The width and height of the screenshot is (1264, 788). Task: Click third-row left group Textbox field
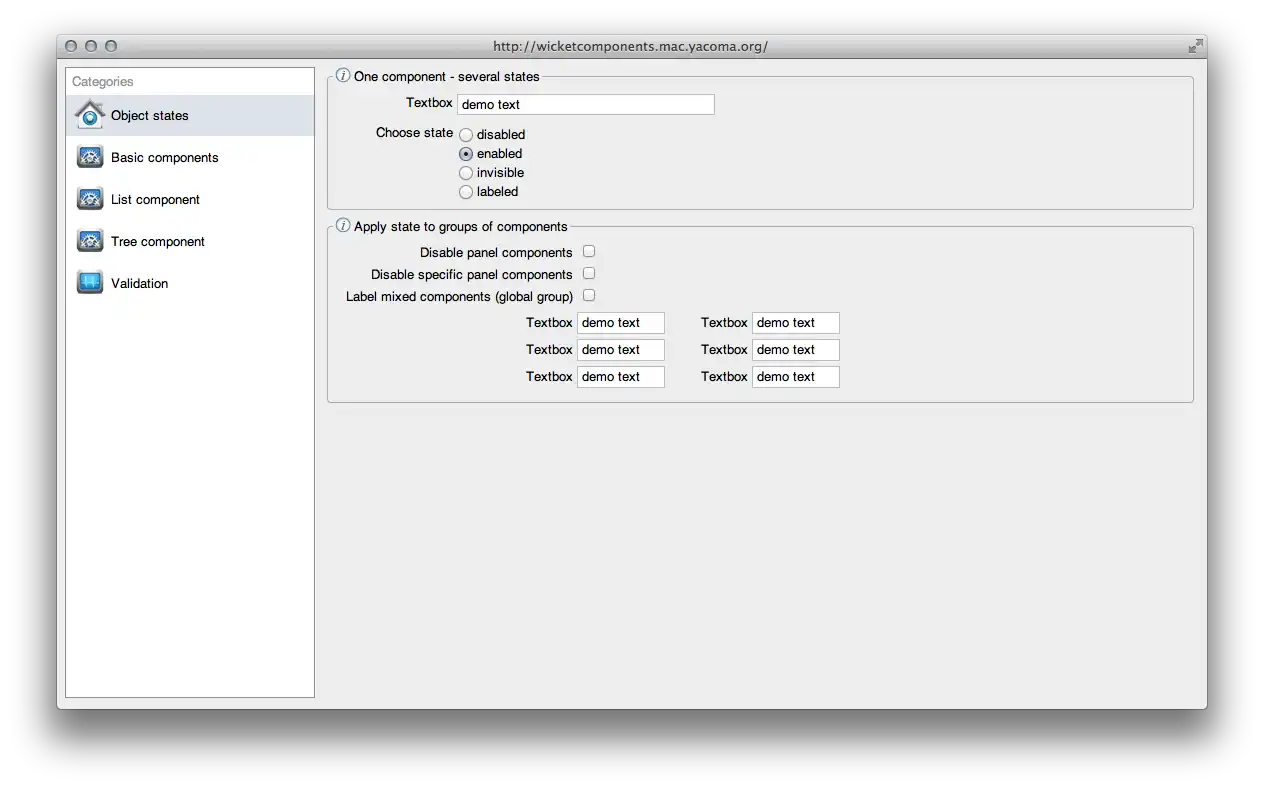point(621,377)
